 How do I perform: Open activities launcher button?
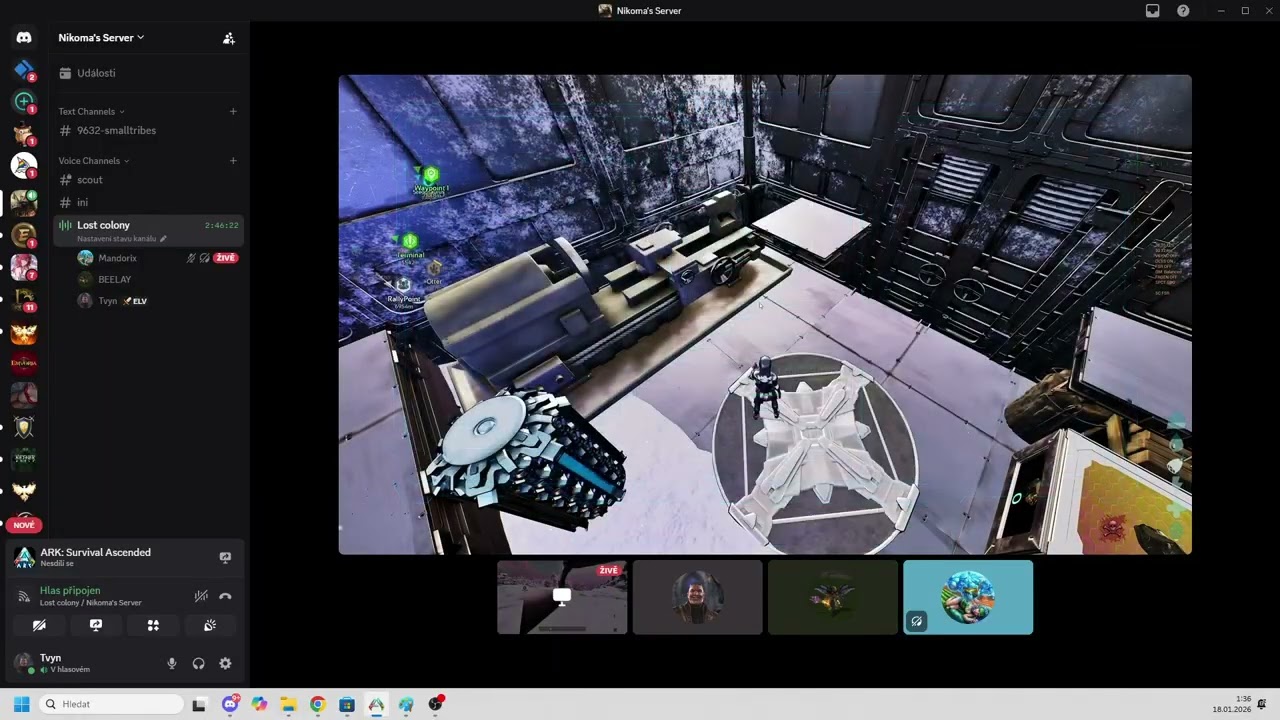[x=153, y=625]
